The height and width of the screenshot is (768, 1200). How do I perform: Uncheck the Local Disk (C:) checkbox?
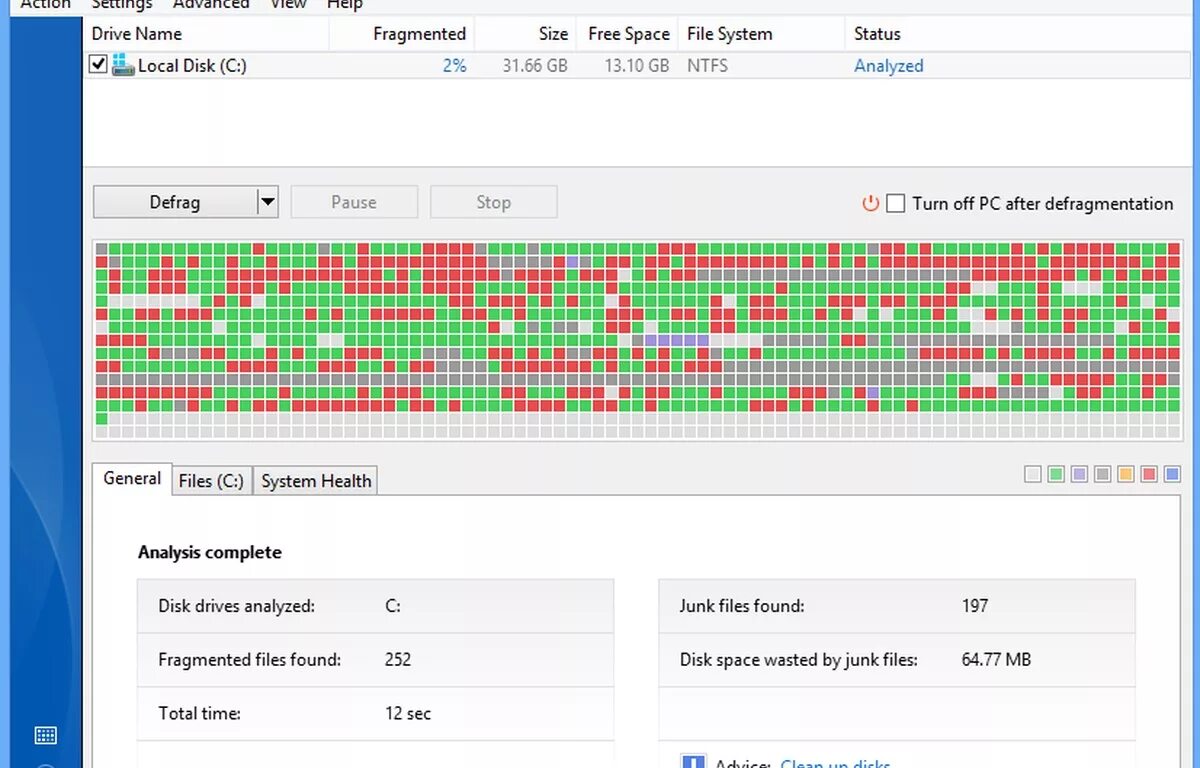[x=98, y=65]
